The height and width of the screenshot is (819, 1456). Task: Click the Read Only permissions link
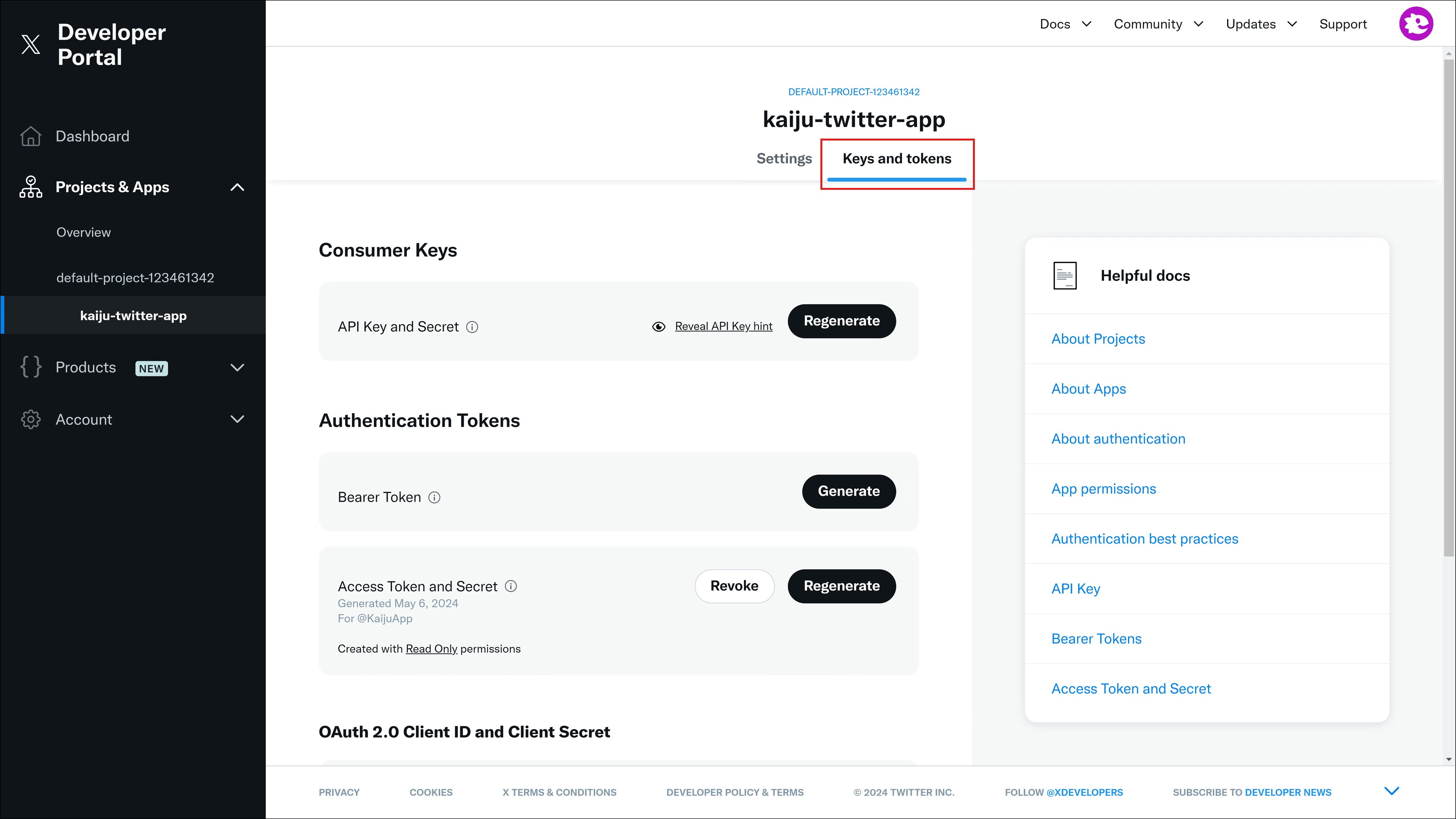tap(431, 648)
